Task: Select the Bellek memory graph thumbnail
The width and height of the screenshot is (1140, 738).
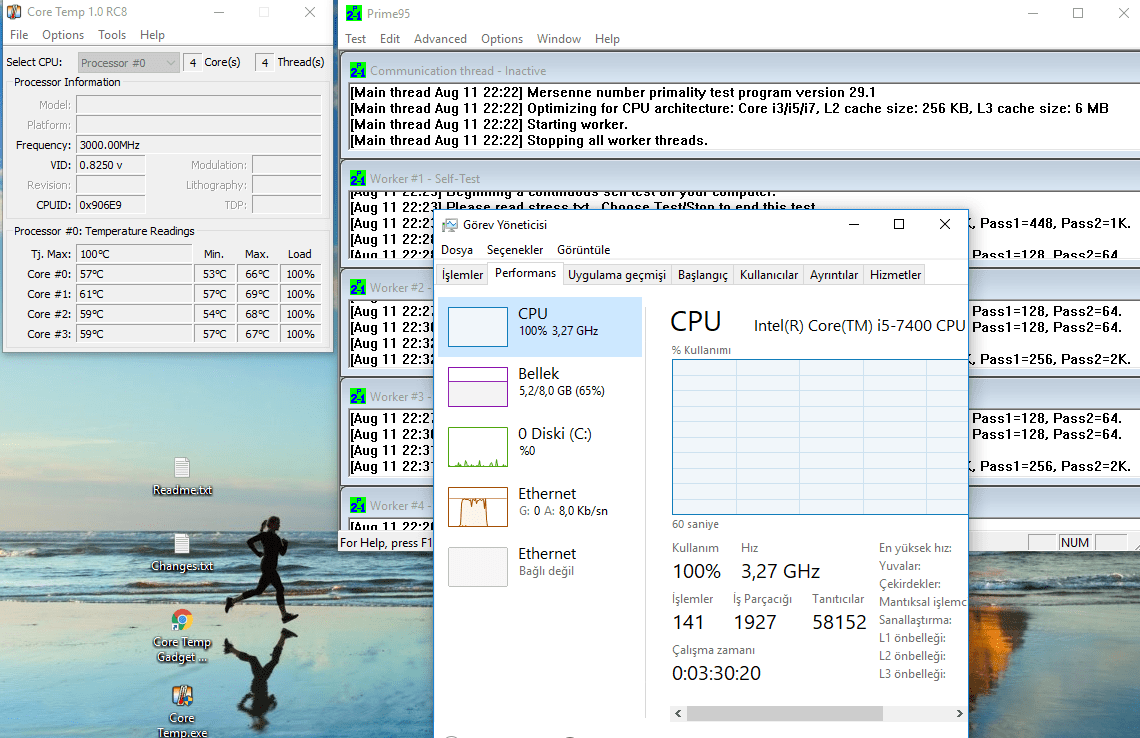Action: pyautogui.click(x=478, y=387)
